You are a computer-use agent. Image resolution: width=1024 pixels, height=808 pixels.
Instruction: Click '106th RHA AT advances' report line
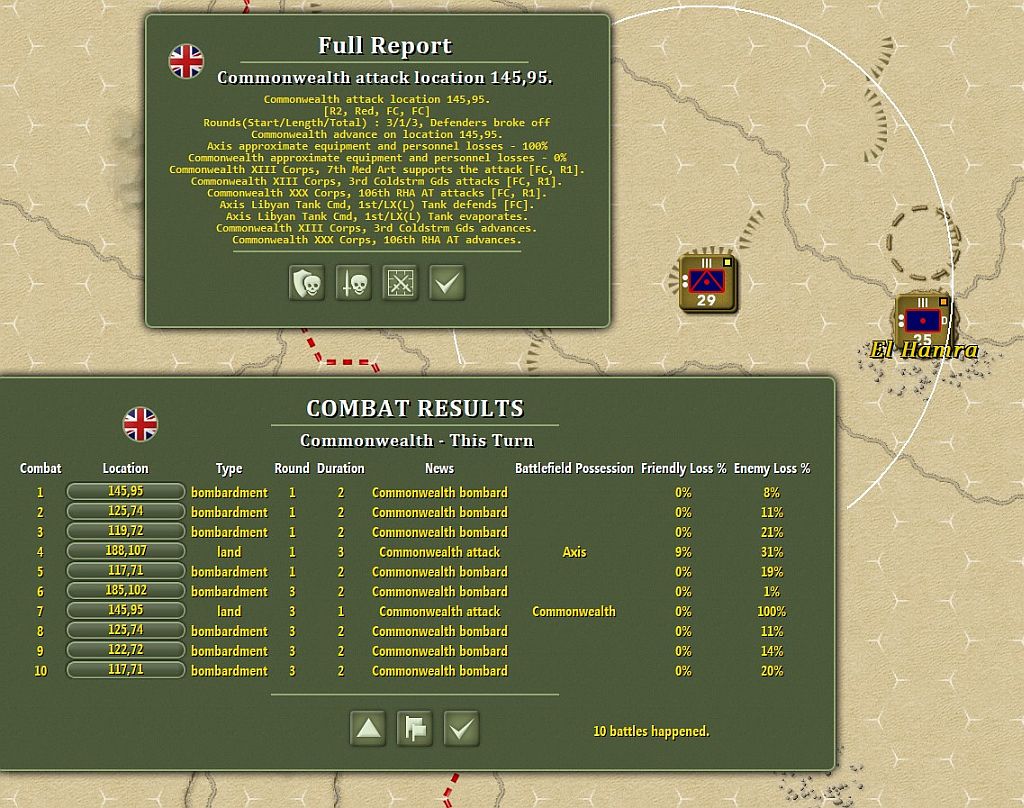click(x=377, y=240)
